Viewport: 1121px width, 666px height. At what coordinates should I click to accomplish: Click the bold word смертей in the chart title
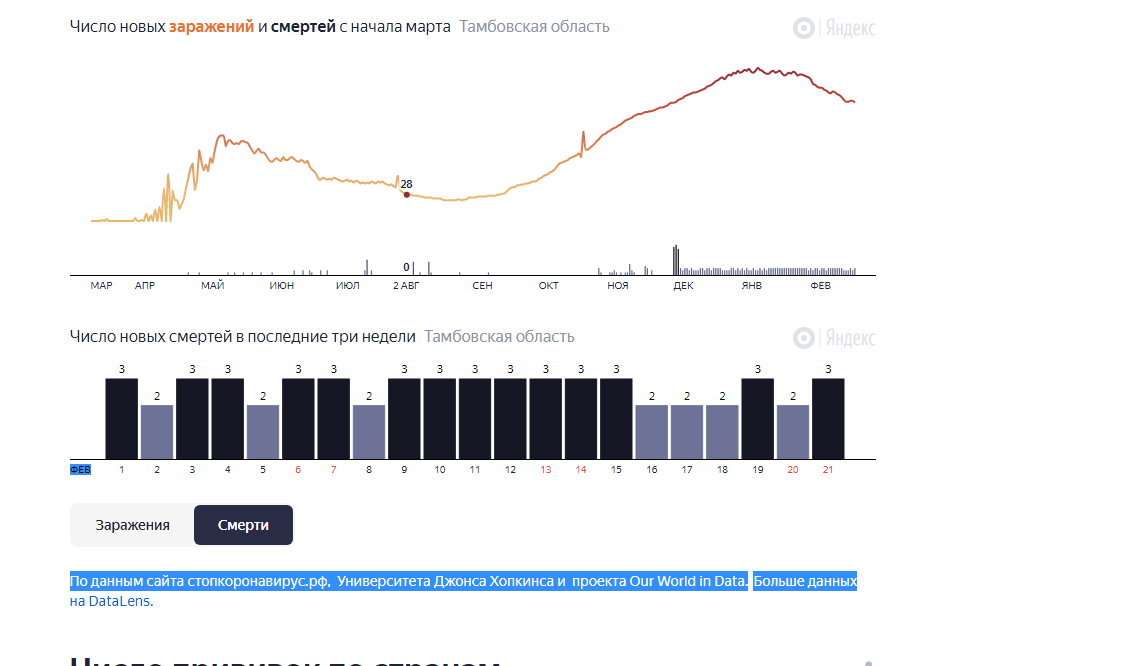click(x=303, y=26)
